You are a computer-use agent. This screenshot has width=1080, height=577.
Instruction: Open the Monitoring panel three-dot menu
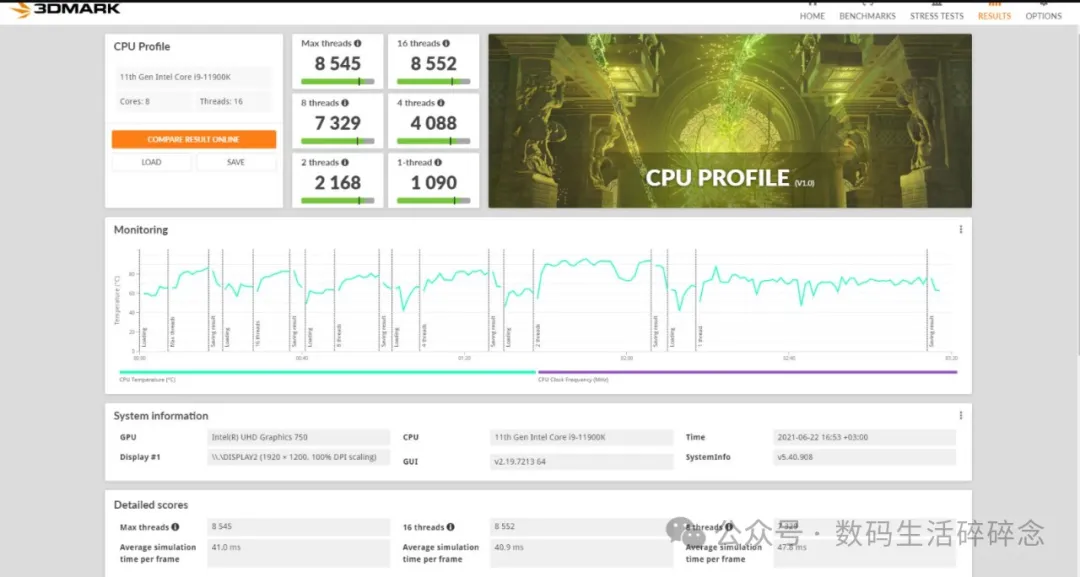click(x=960, y=230)
